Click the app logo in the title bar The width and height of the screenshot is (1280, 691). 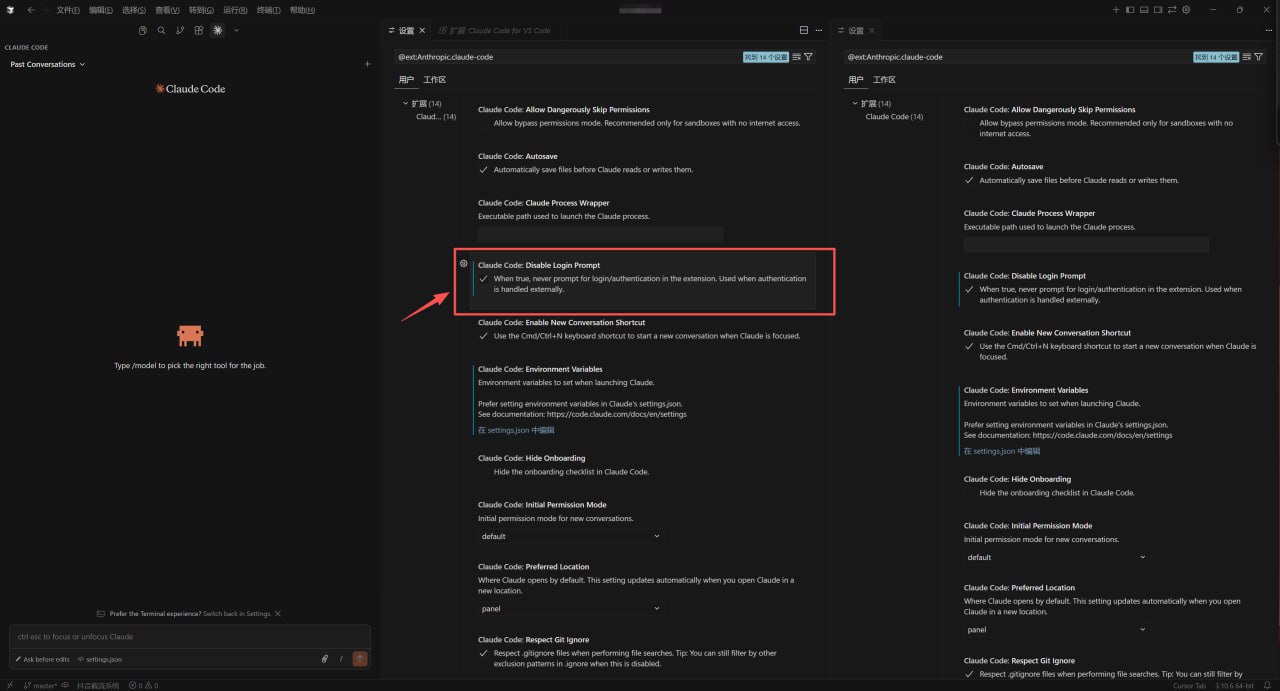[x=10, y=10]
